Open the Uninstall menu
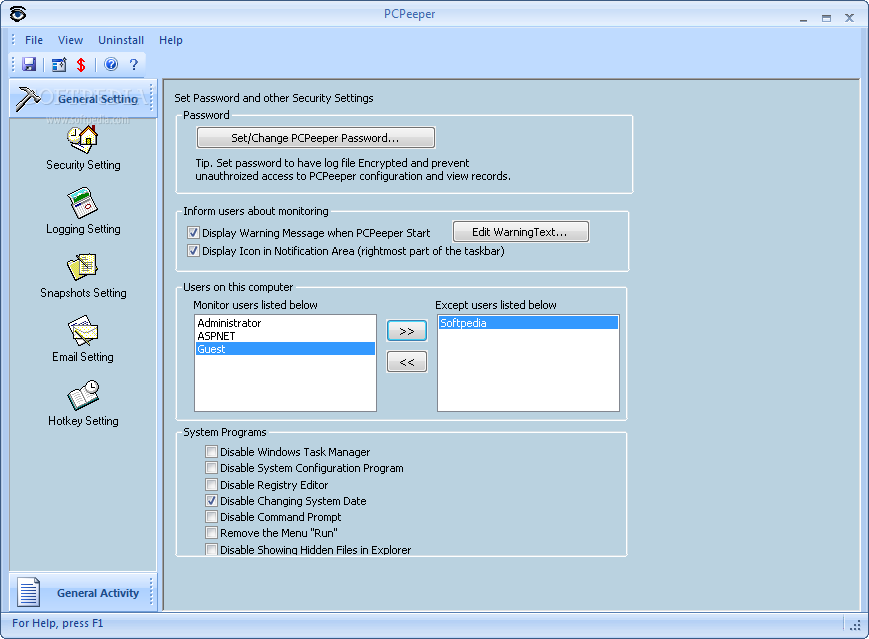This screenshot has width=869, height=639. [121, 40]
